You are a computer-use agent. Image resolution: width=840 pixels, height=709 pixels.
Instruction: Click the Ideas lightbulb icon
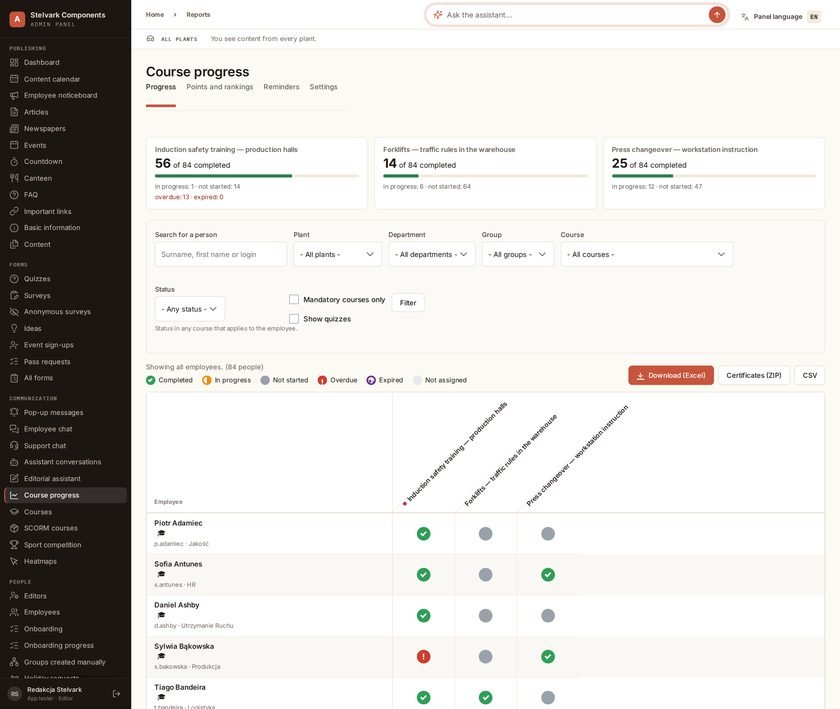[x=14, y=328]
